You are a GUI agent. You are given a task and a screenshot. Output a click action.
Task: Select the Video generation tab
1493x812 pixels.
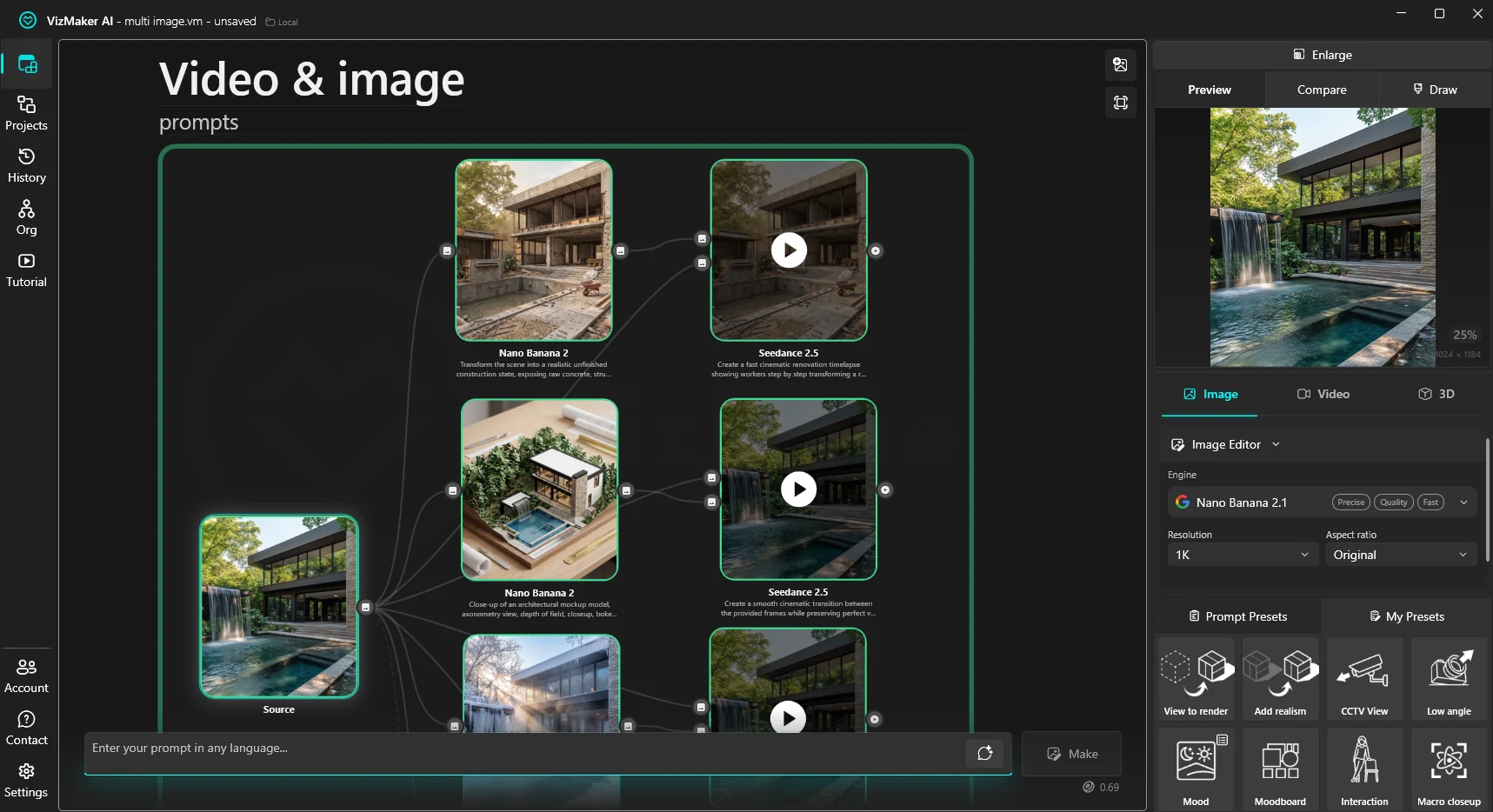click(x=1323, y=395)
